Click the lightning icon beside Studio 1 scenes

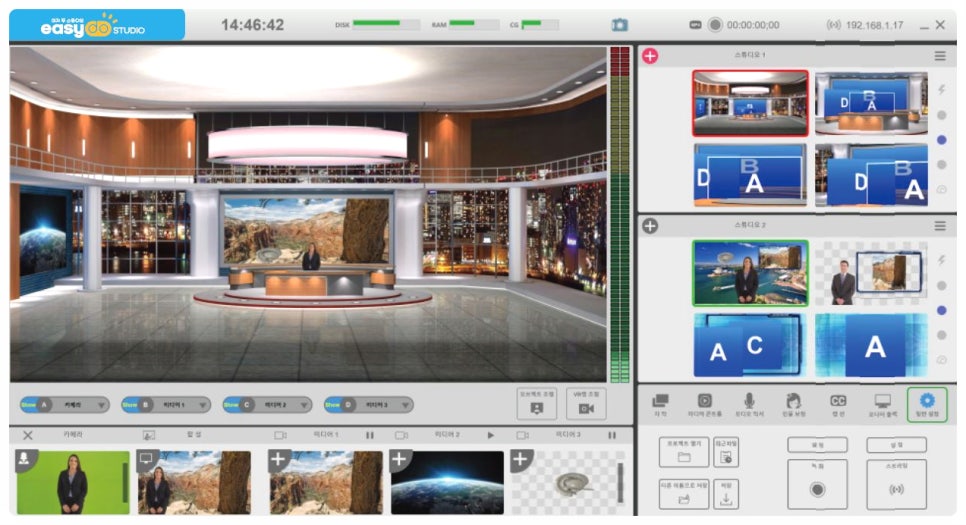click(941, 90)
